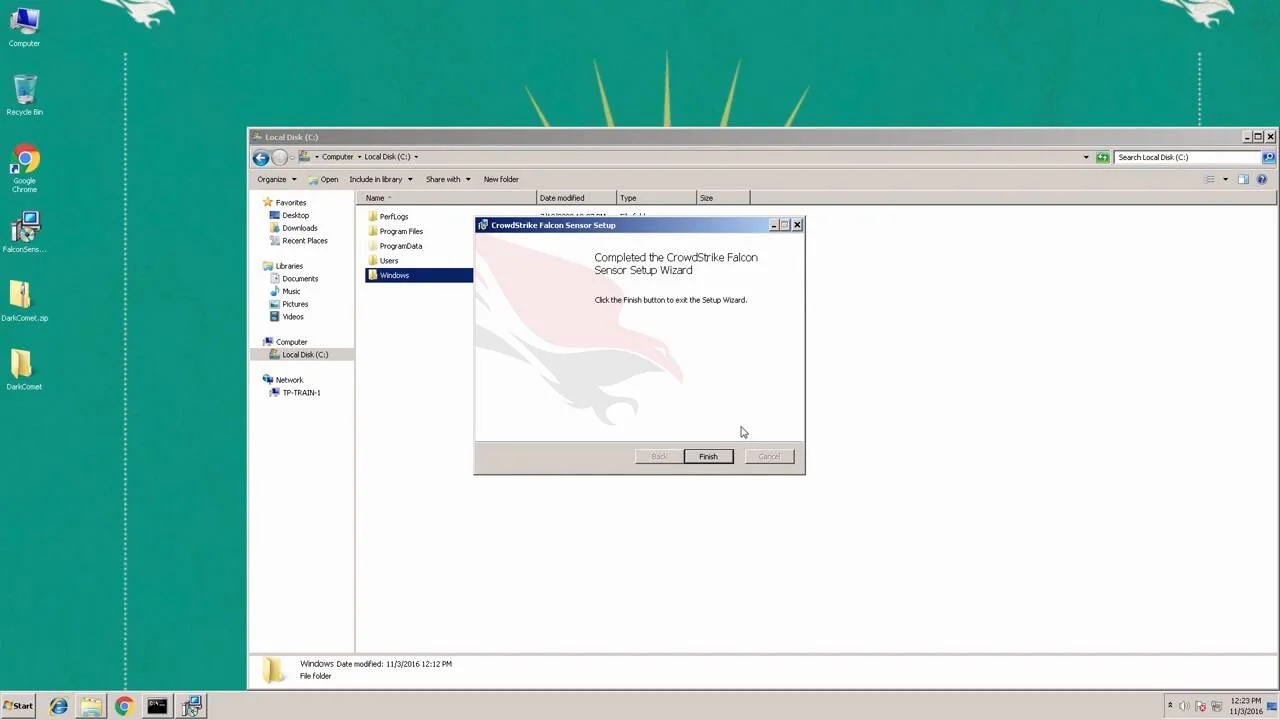Image resolution: width=1280 pixels, height=720 pixels.
Task: Click Favorites in the navigation pane
Action: [284, 202]
